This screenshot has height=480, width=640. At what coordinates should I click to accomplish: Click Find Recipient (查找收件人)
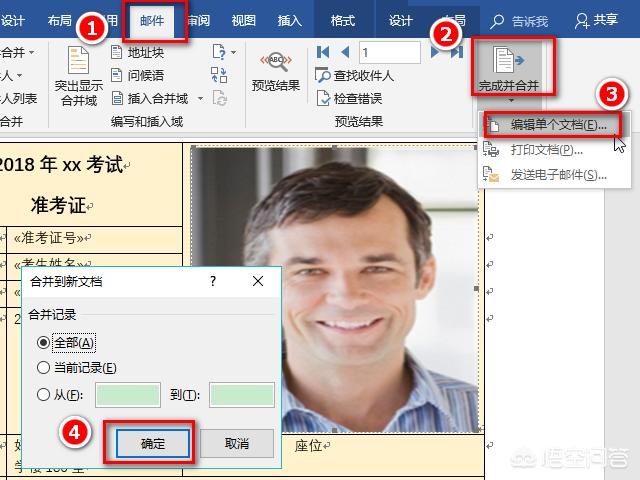click(354, 75)
